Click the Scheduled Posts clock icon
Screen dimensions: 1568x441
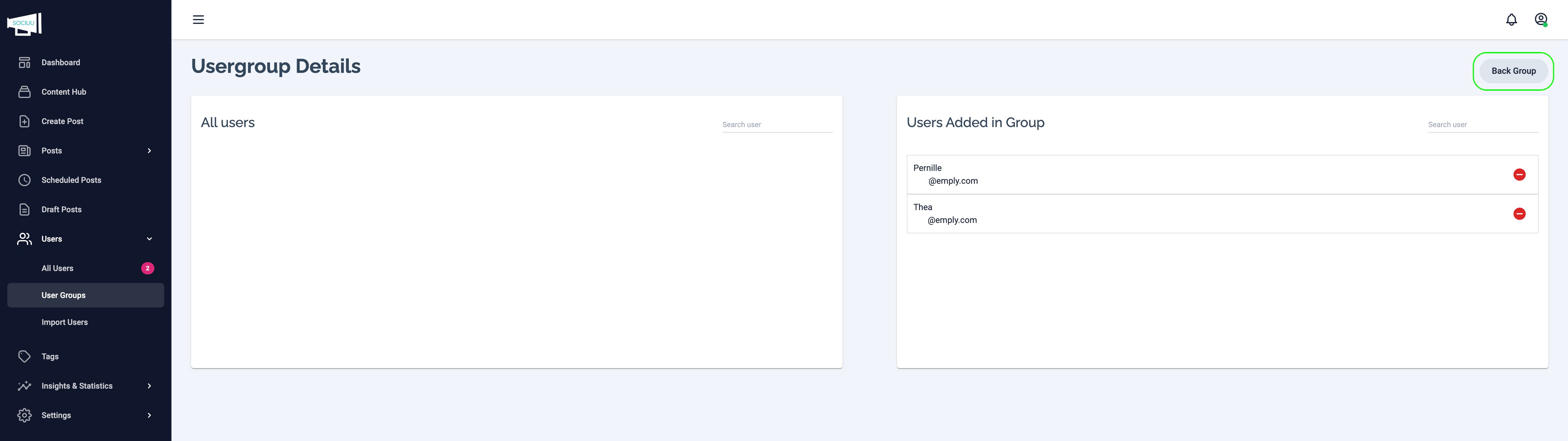24,180
